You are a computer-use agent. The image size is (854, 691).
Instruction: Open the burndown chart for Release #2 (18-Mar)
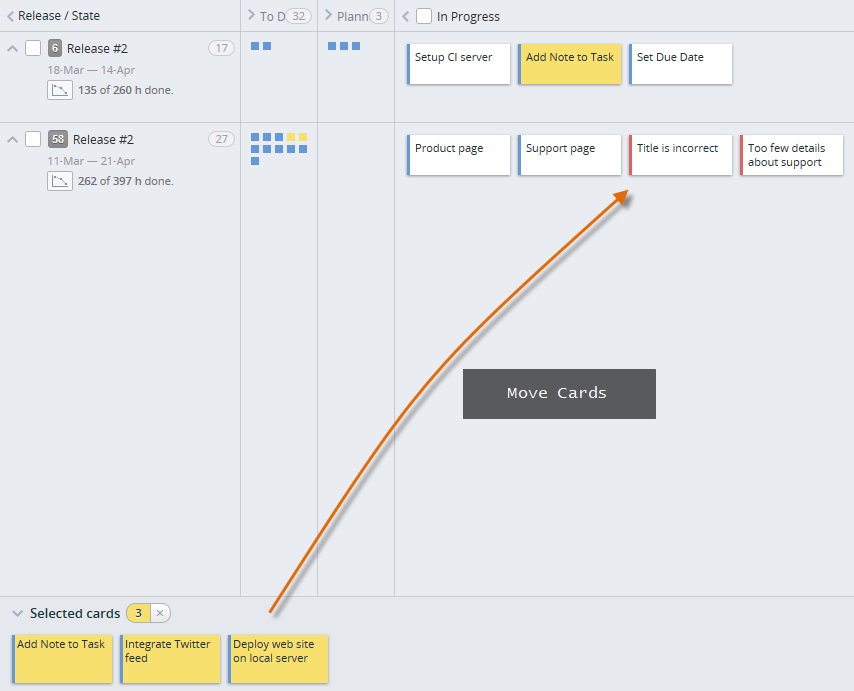click(60, 90)
